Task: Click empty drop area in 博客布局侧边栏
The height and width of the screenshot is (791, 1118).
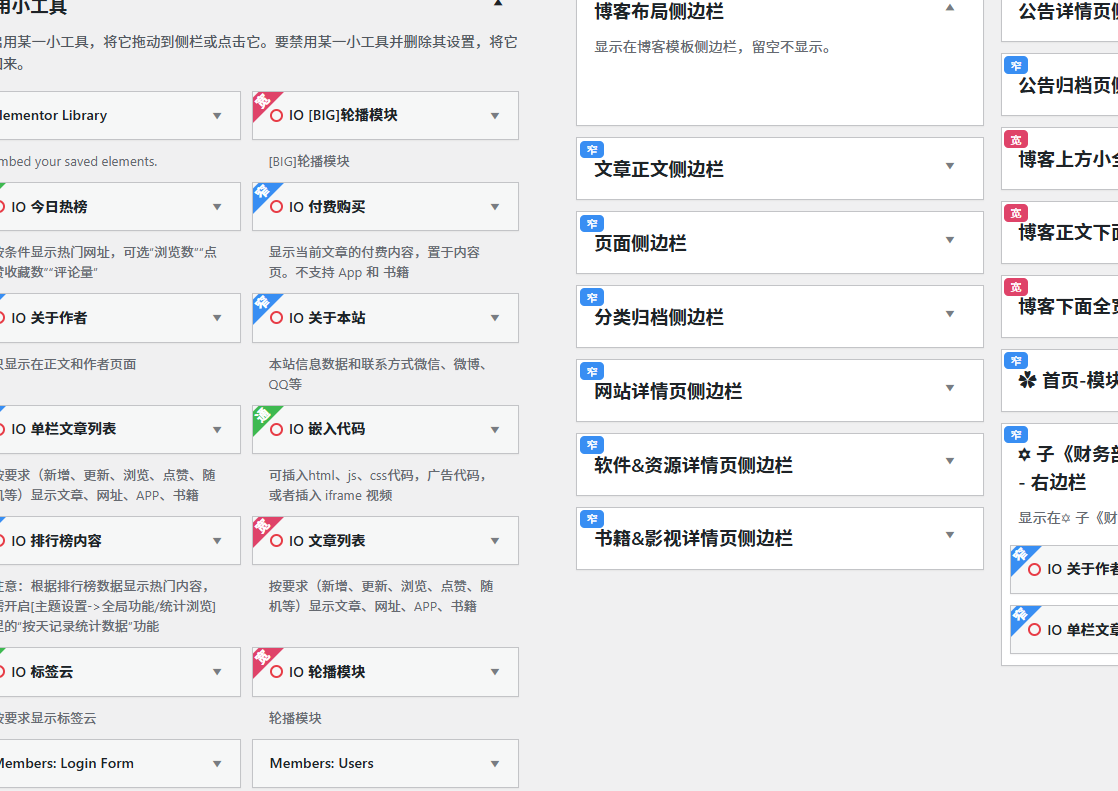Action: coord(779,90)
